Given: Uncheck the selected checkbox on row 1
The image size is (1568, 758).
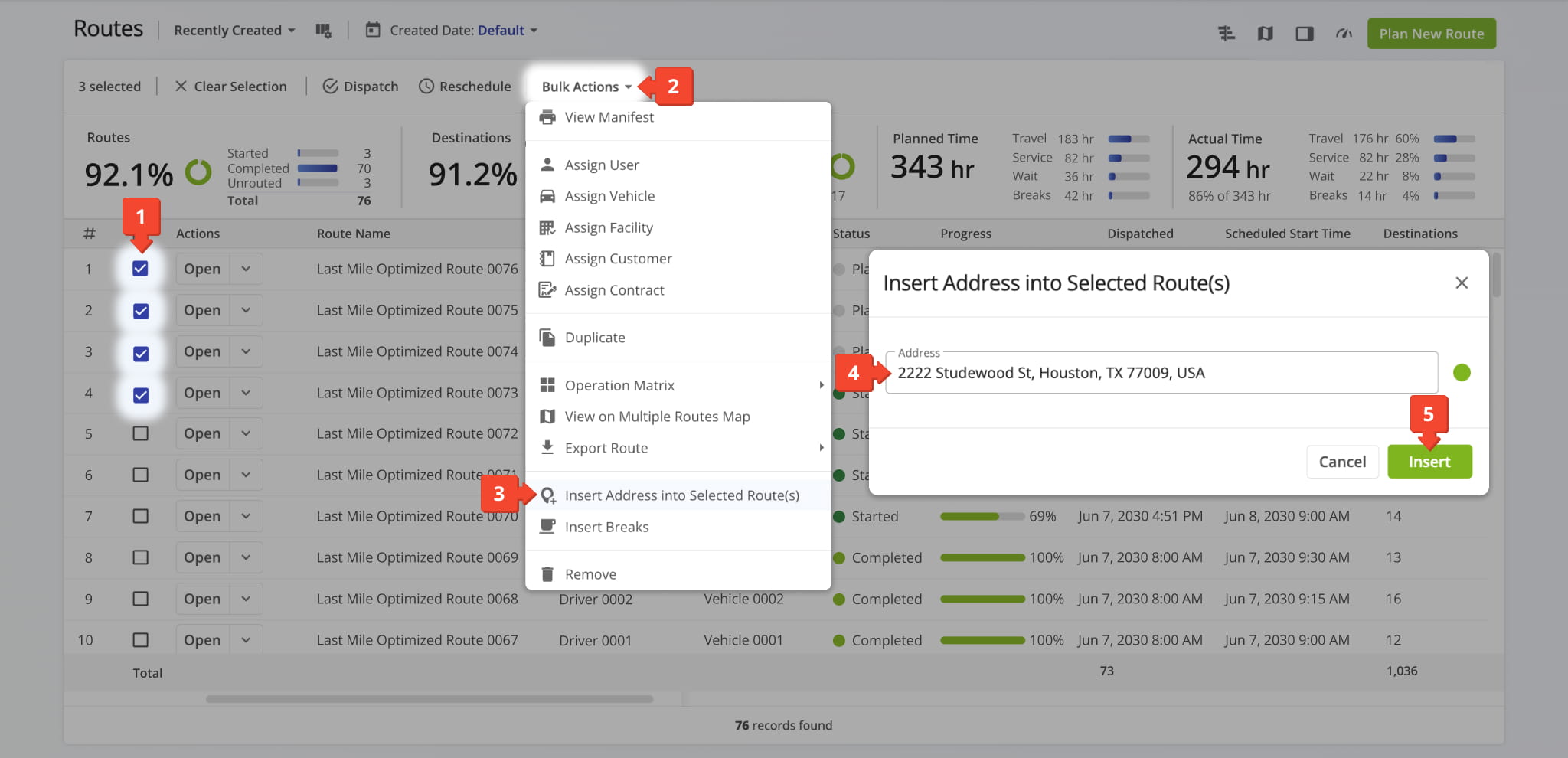Looking at the screenshot, I should click(140, 269).
